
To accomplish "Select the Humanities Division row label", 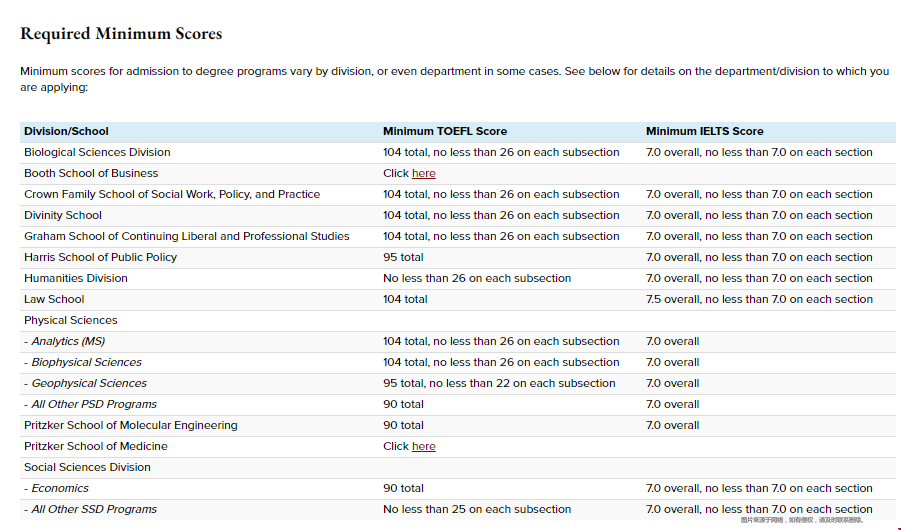I will click(x=76, y=278).
